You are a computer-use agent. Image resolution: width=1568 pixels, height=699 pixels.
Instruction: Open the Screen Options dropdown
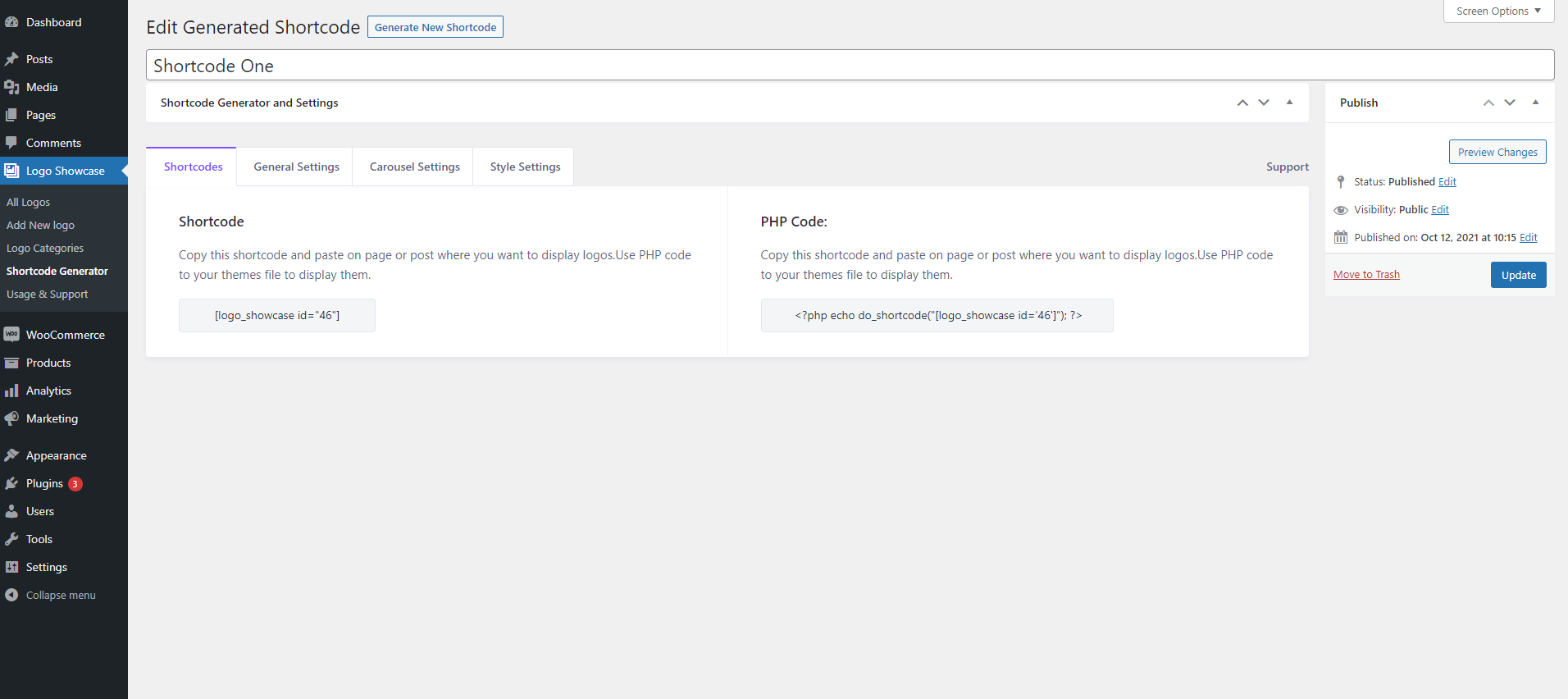coord(1498,11)
